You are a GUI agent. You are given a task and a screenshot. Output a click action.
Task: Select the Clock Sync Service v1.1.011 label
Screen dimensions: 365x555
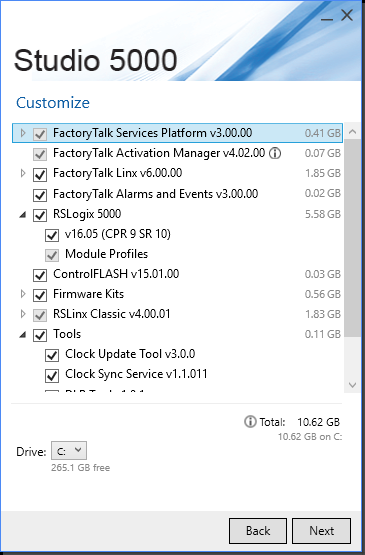136,374
